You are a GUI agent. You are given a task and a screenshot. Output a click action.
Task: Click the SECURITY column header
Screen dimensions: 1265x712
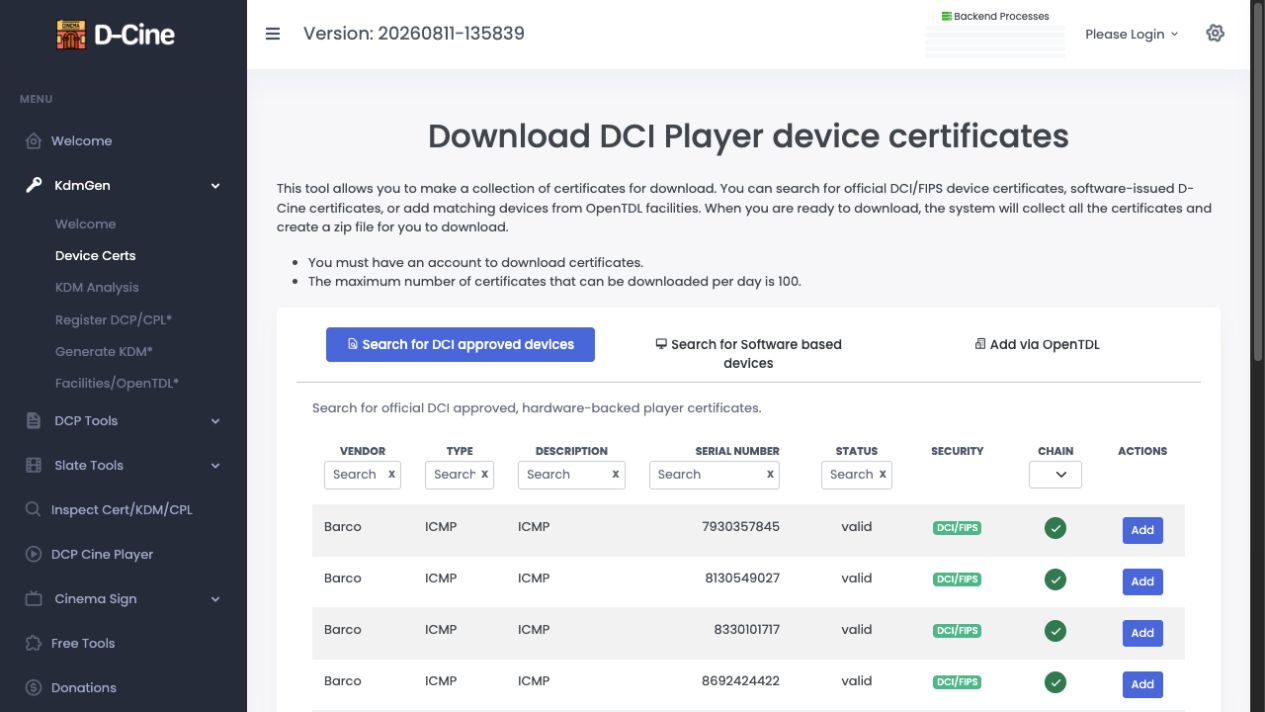click(957, 451)
